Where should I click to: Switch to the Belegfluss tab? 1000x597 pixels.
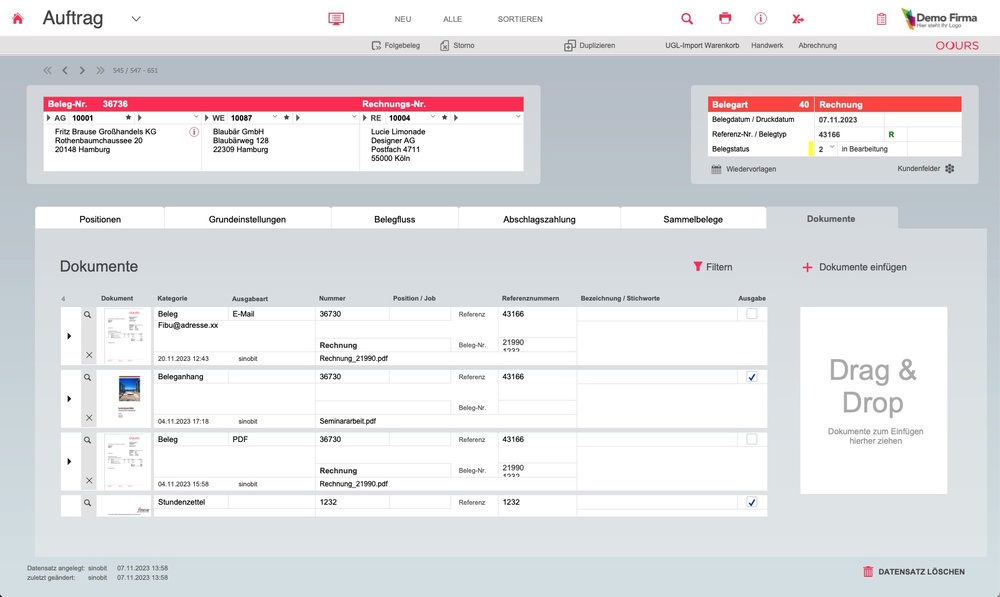[394, 219]
